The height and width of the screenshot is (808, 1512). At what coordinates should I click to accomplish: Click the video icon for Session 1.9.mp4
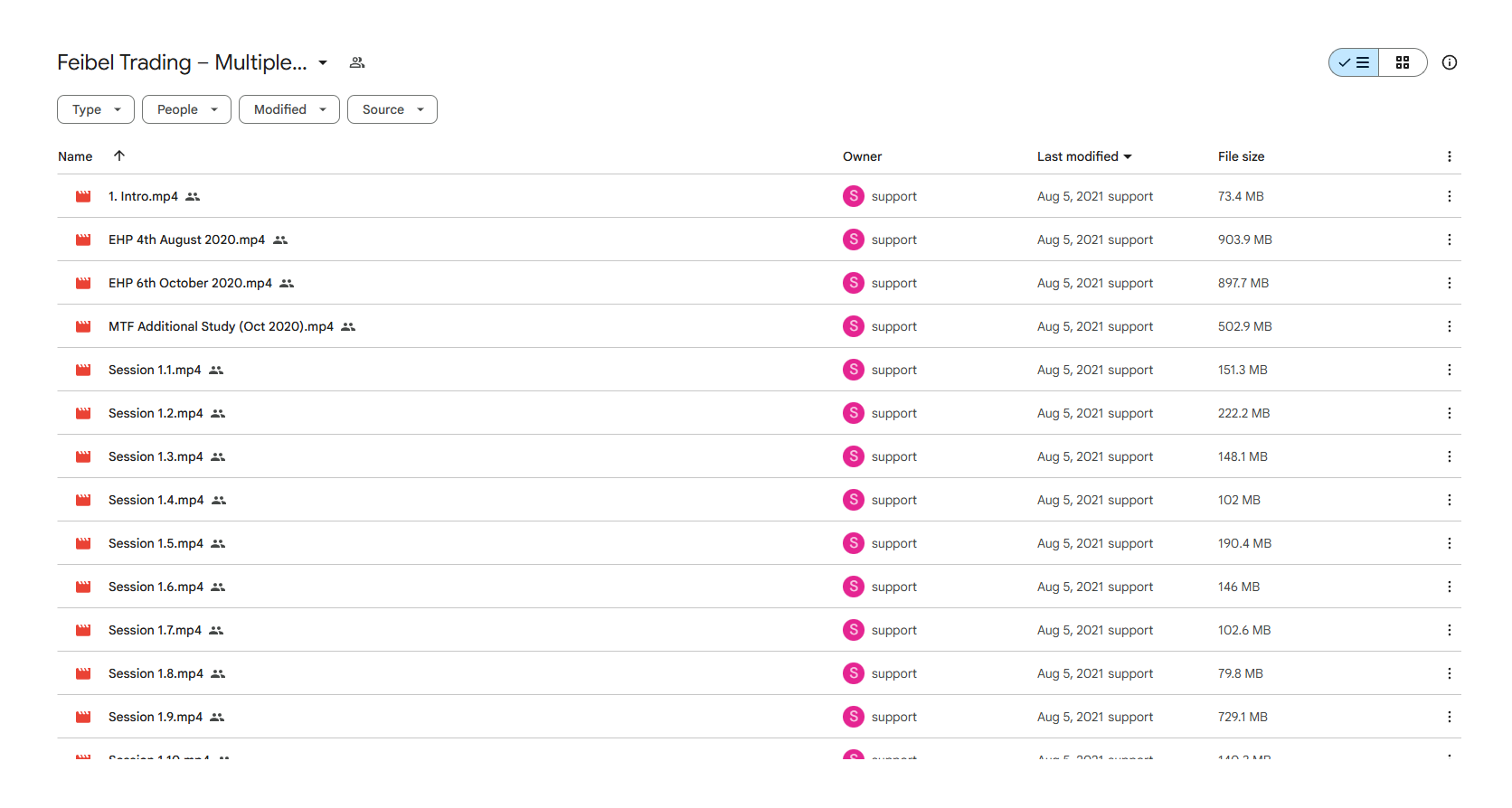(83, 717)
